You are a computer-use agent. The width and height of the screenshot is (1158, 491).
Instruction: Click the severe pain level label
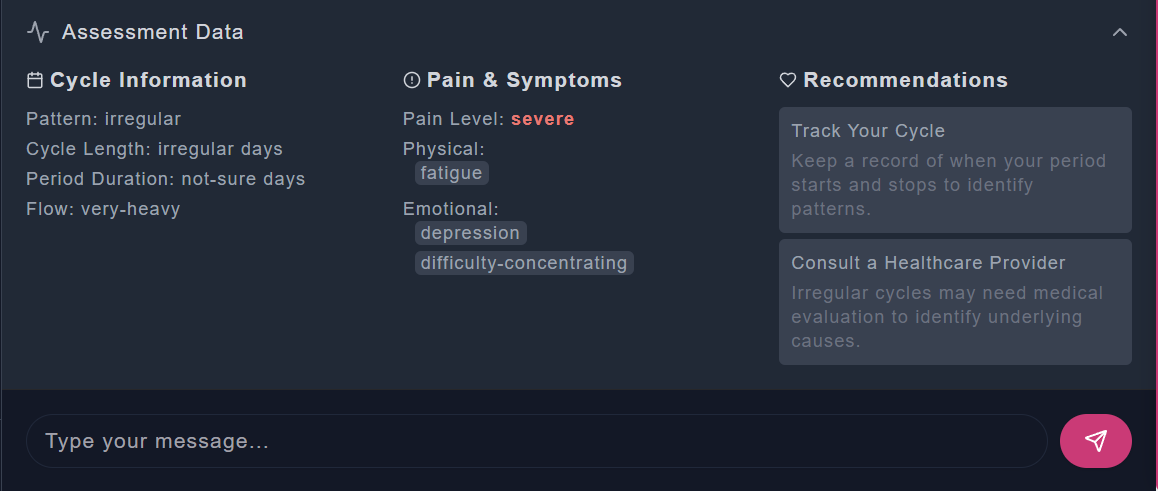pos(542,119)
